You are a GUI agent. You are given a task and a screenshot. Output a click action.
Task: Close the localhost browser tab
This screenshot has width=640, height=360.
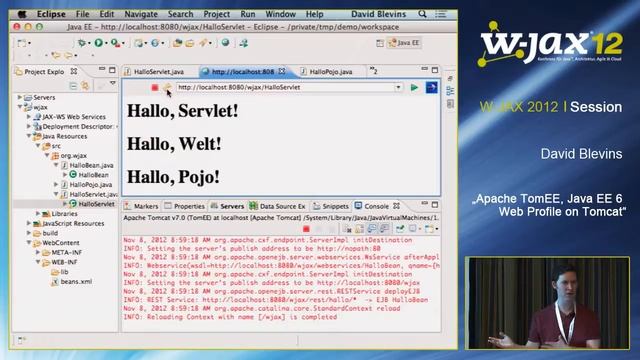point(282,71)
